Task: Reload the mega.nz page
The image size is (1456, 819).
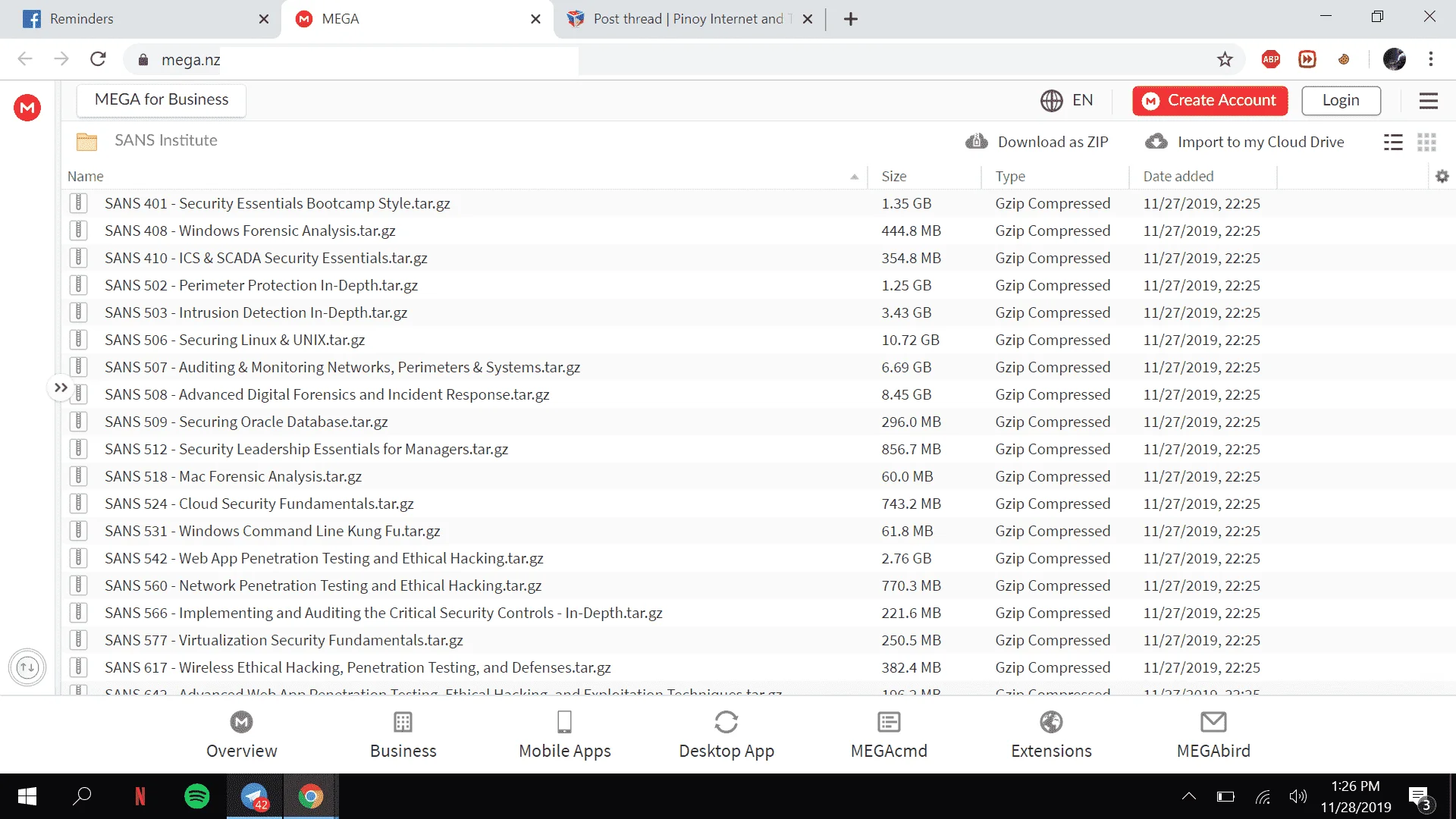Action: 98,59
